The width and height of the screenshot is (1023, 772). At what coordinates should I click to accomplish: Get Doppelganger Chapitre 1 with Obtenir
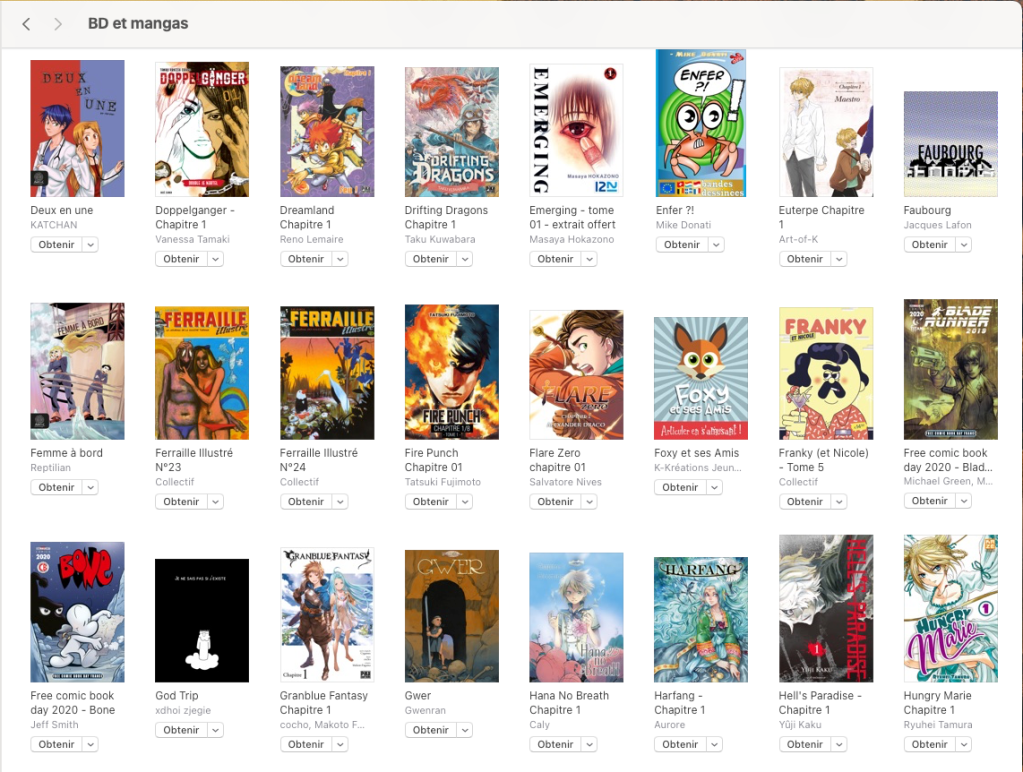click(181, 259)
